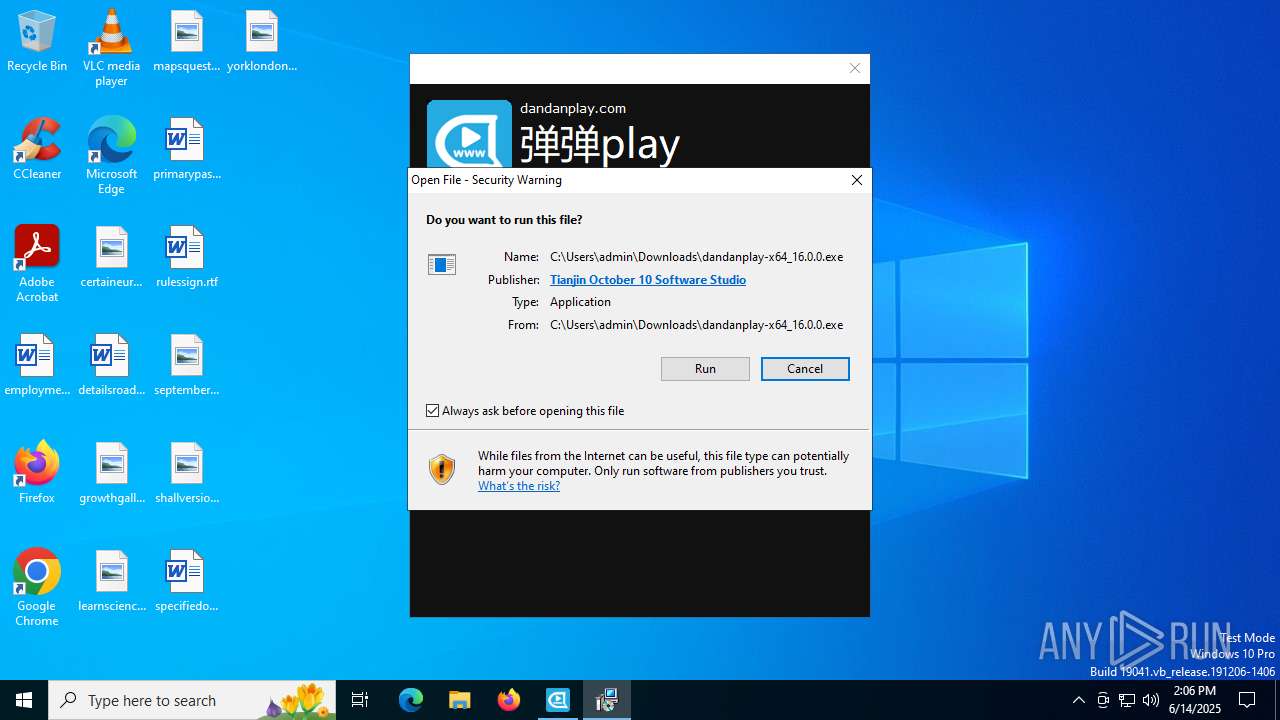Select the learnscienc file icon
The height and width of the screenshot is (720, 1280).
pos(111,581)
